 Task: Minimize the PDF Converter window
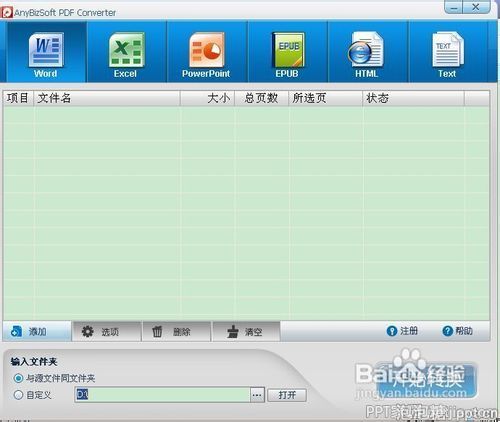coord(454,7)
